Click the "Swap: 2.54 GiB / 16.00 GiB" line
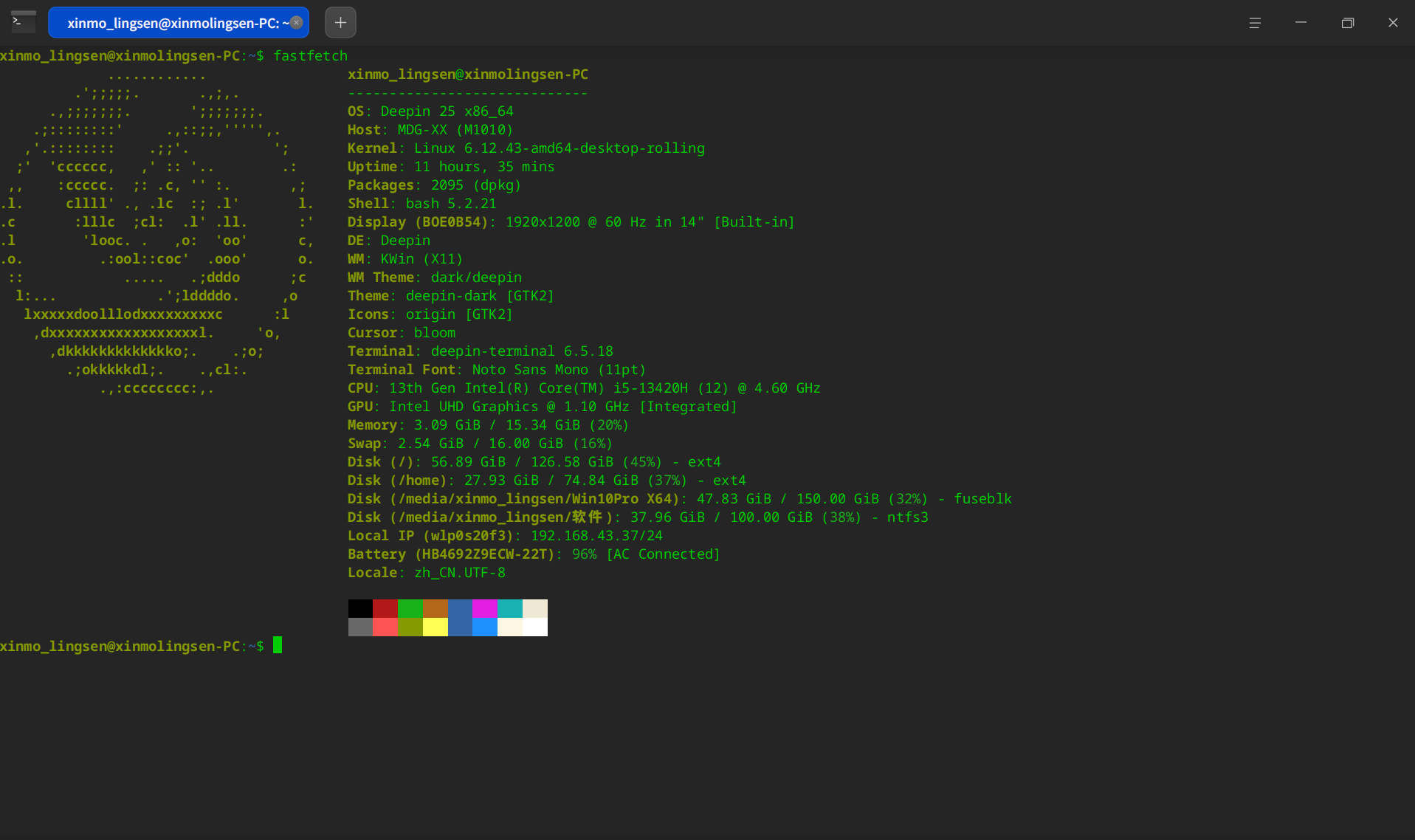The image size is (1415, 840). click(x=481, y=443)
